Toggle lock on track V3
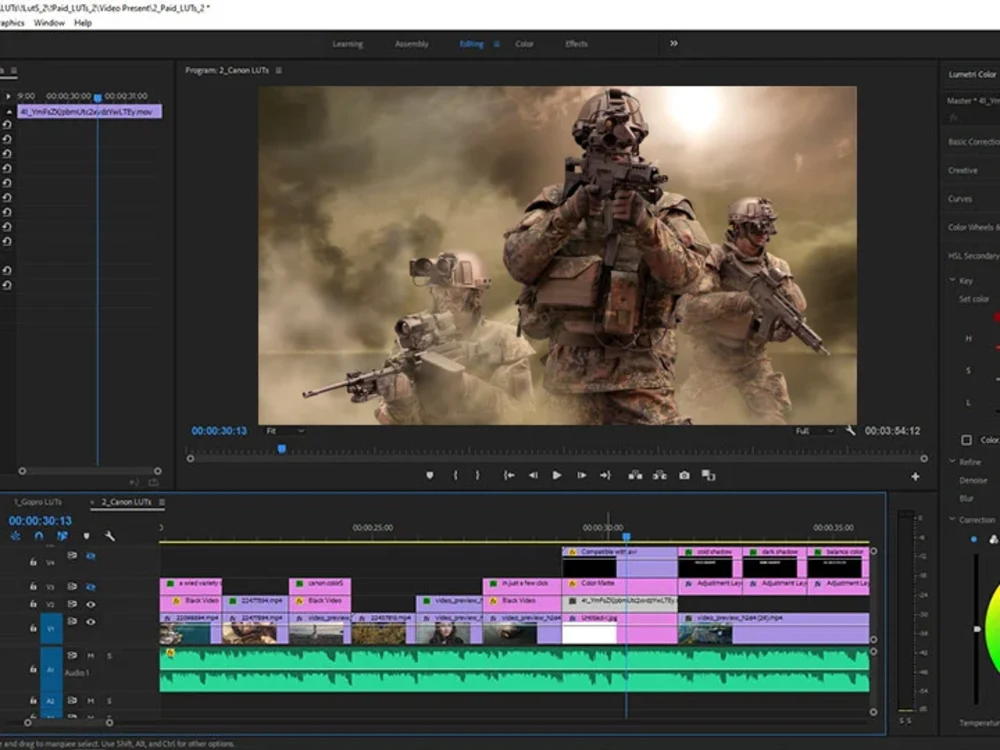Screen dimensions: 1000x750 click(33, 586)
